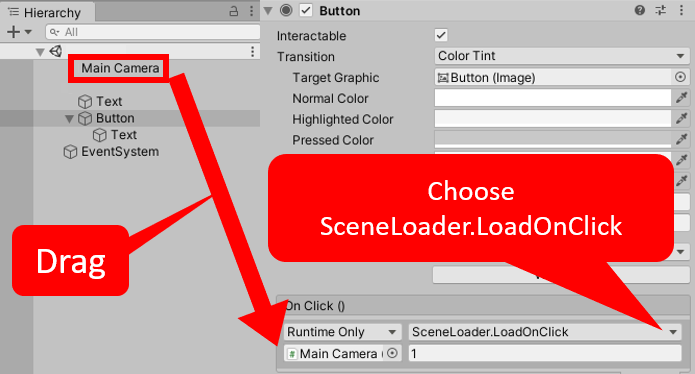695x374 pixels.
Task: Uncheck the Interactable checkbox
Action: pyautogui.click(x=441, y=35)
